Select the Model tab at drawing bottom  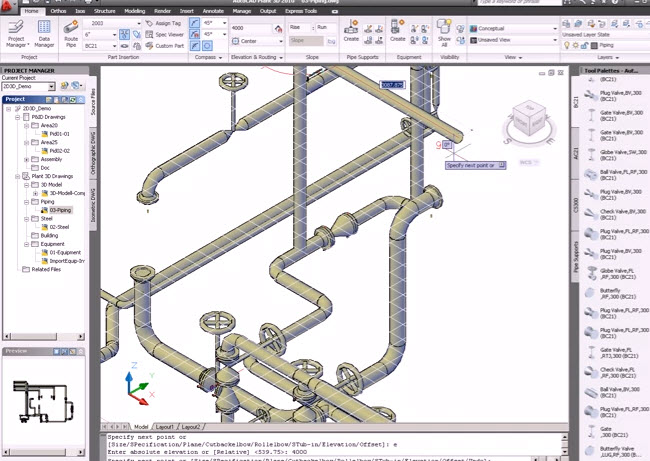(x=141, y=427)
